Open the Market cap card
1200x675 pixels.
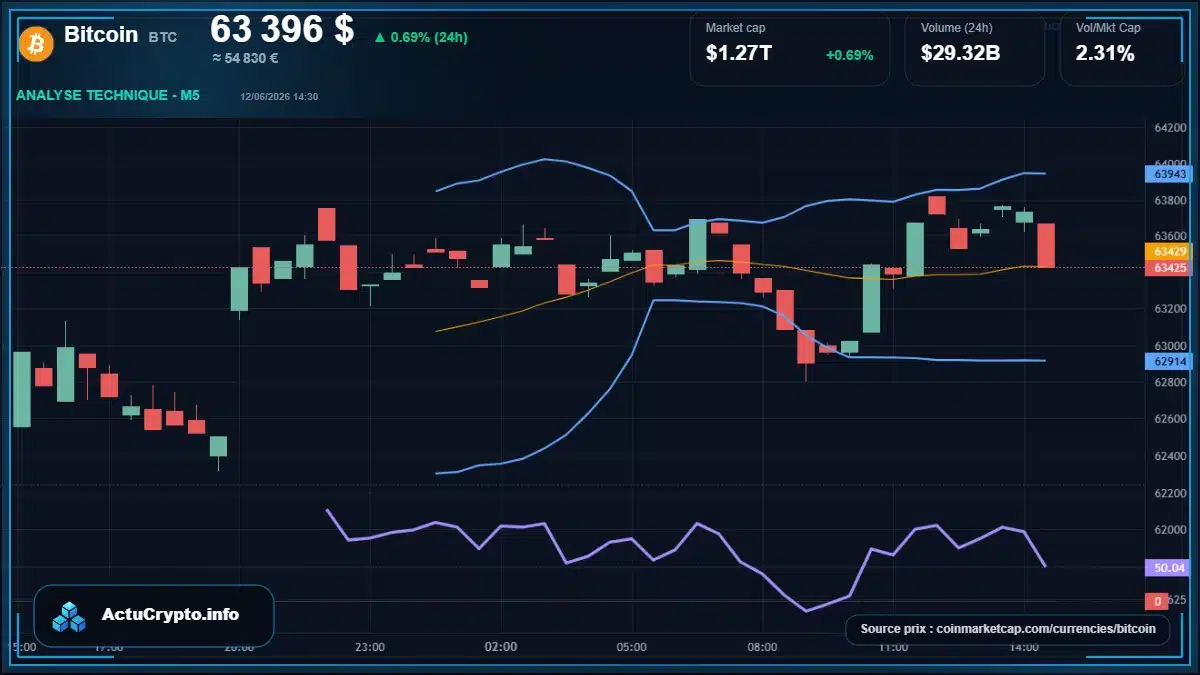click(789, 48)
